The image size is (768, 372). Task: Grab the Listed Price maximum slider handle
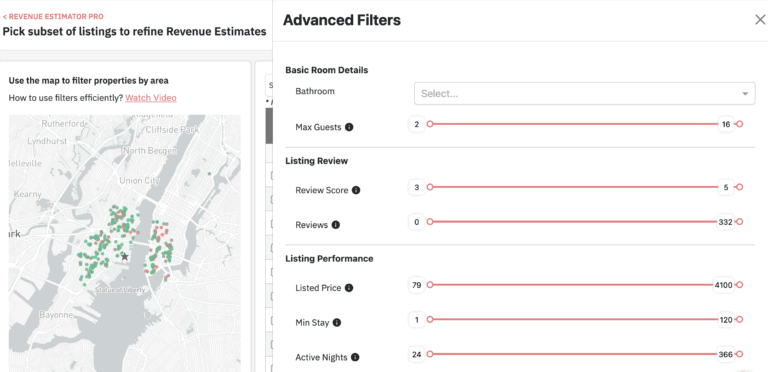[740, 285]
